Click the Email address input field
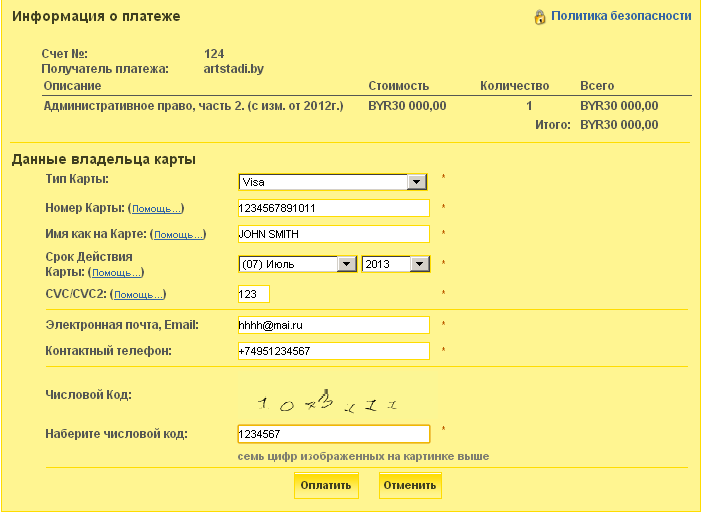702x513 pixels. [333, 326]
